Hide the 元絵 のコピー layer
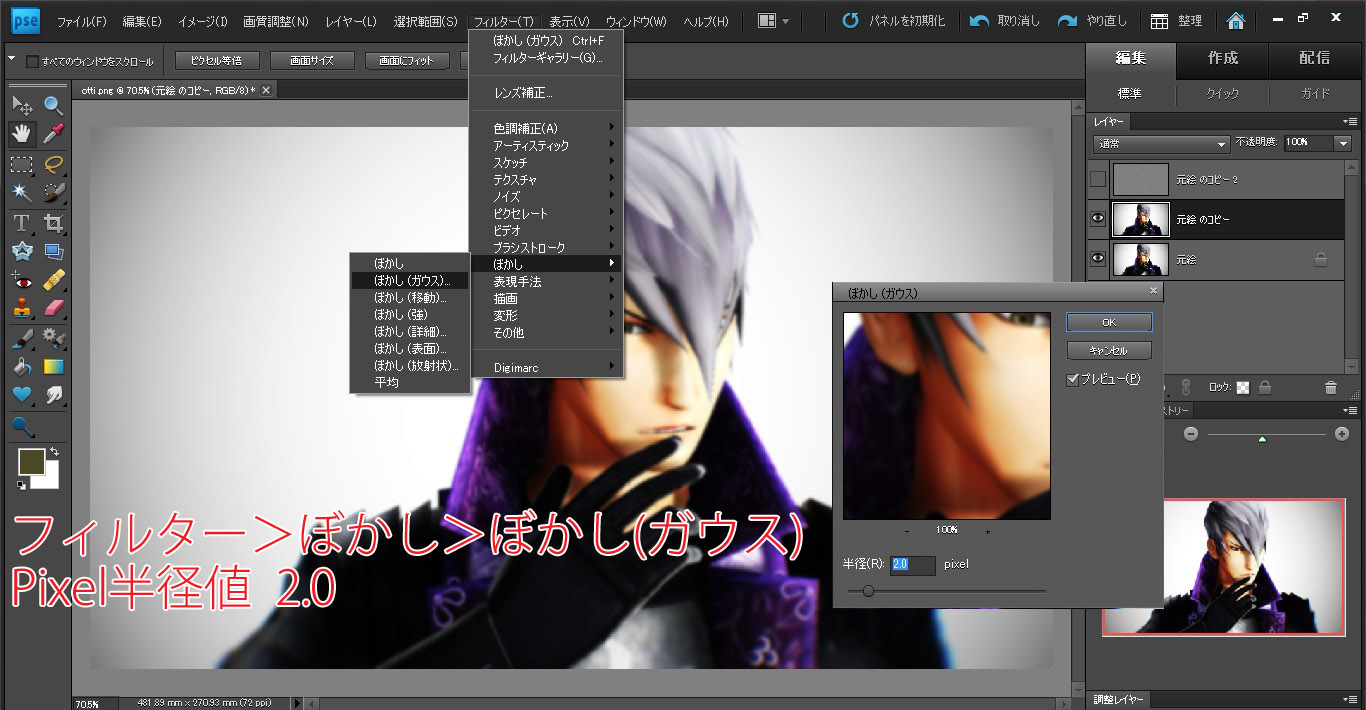1366x710 pixels. 1098,218
